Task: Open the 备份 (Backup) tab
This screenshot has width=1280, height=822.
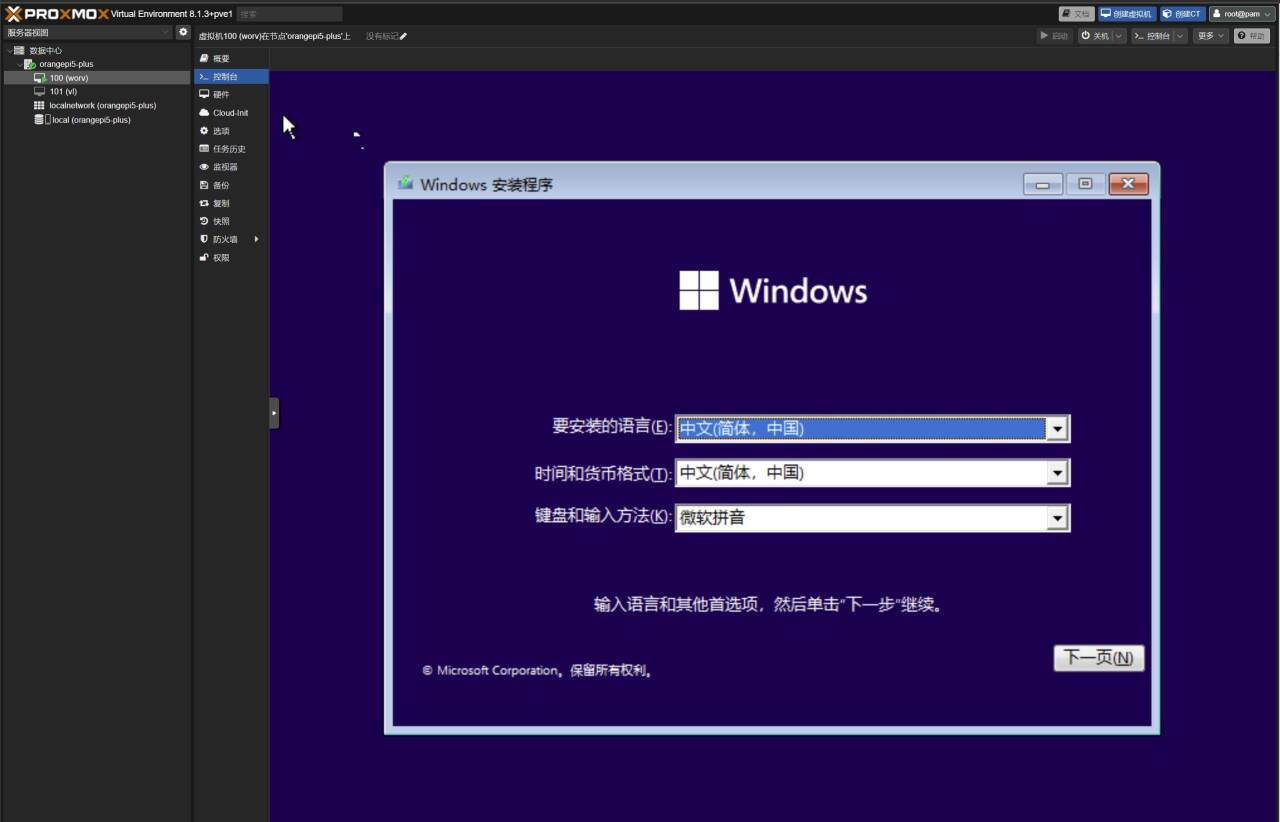Action: click(x=231, y=185)
